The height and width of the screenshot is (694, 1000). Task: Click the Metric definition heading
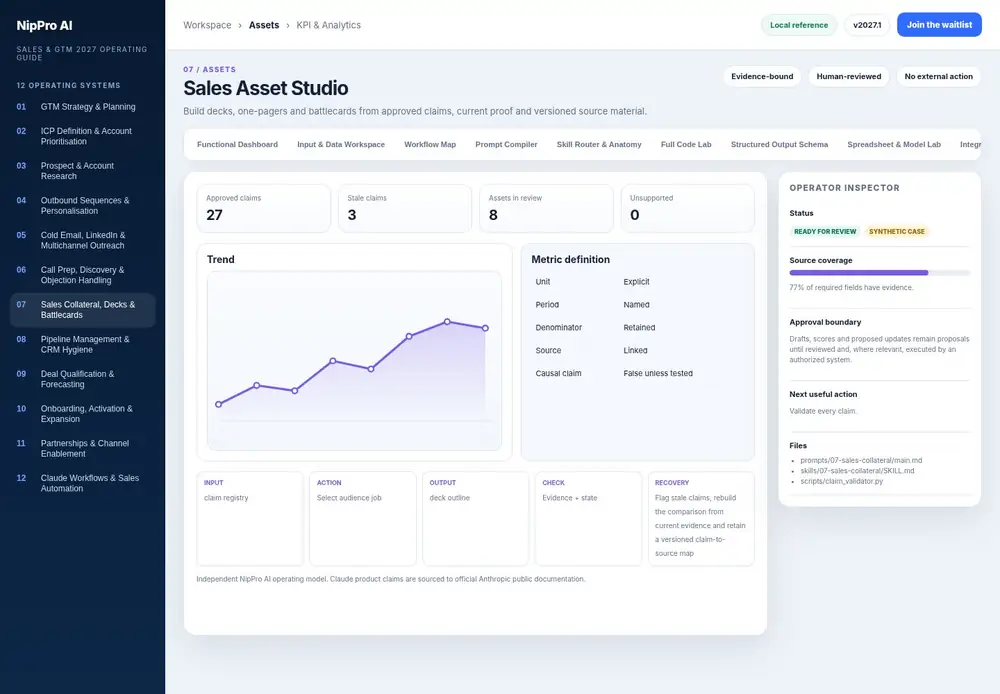coord(570,260)
